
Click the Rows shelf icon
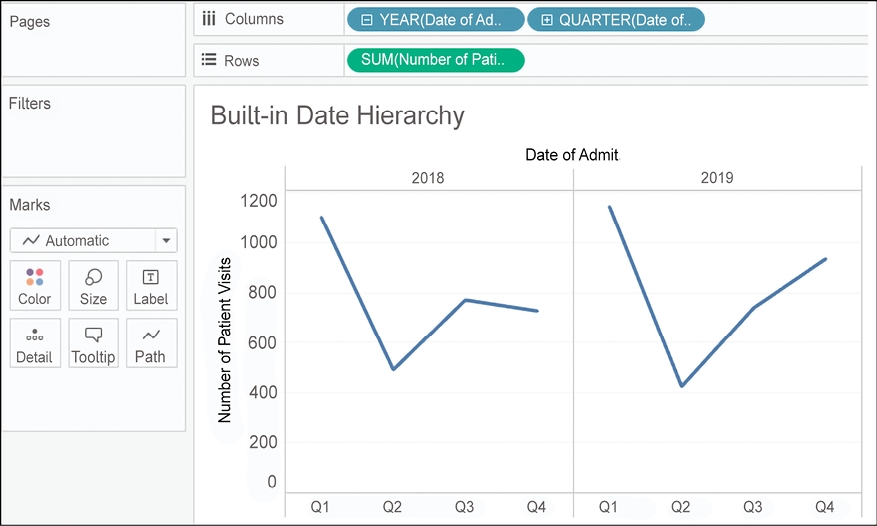pos(209,61)
